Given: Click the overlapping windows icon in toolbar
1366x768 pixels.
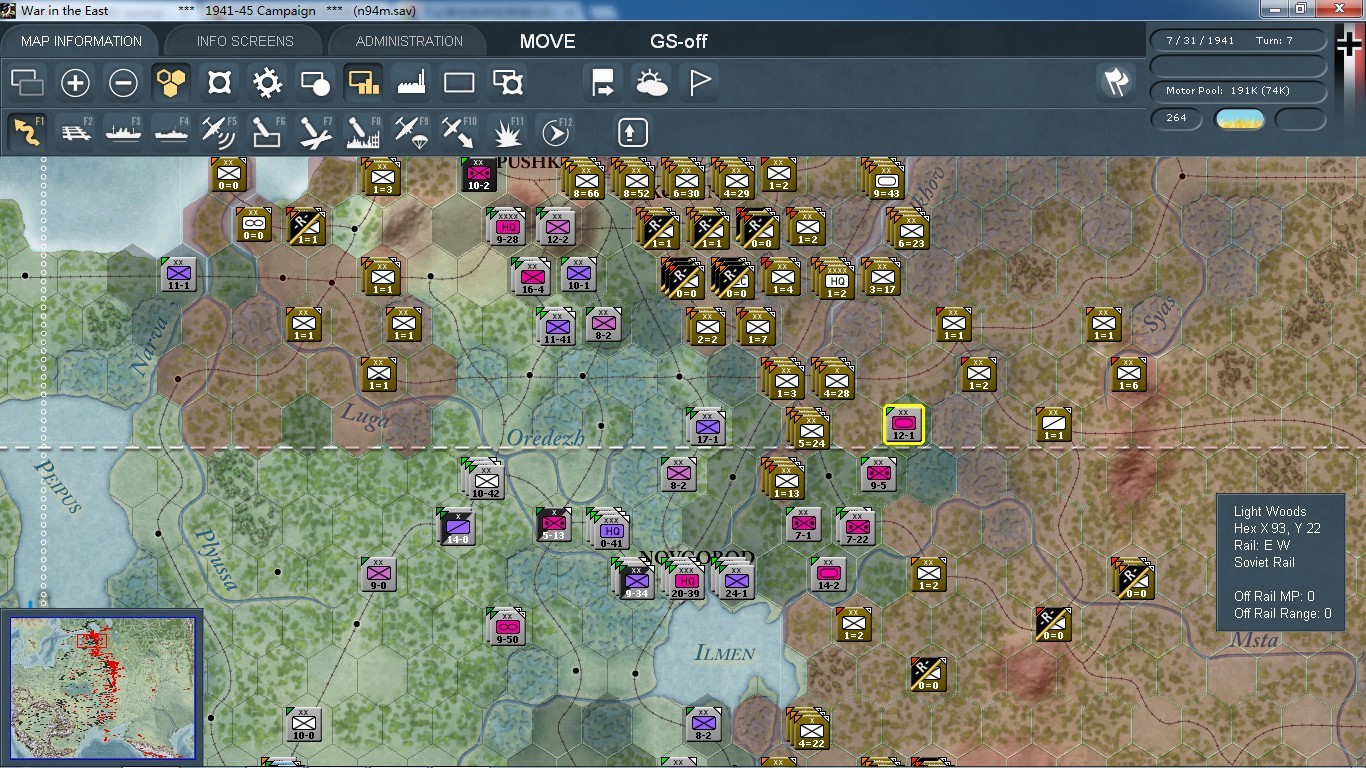Looking at the screenshot, I should click(27, 83).
